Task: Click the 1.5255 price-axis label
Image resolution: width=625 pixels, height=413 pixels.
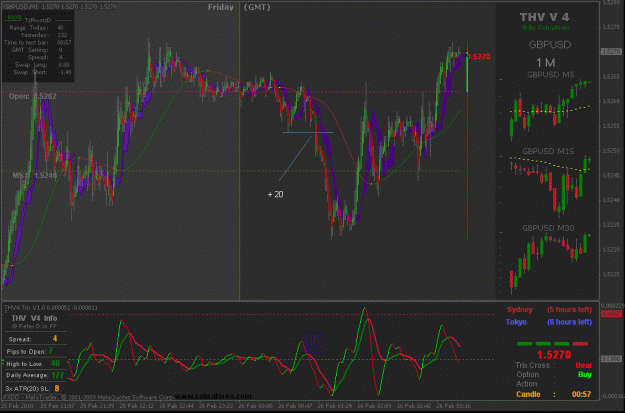Action: point(612,126)
